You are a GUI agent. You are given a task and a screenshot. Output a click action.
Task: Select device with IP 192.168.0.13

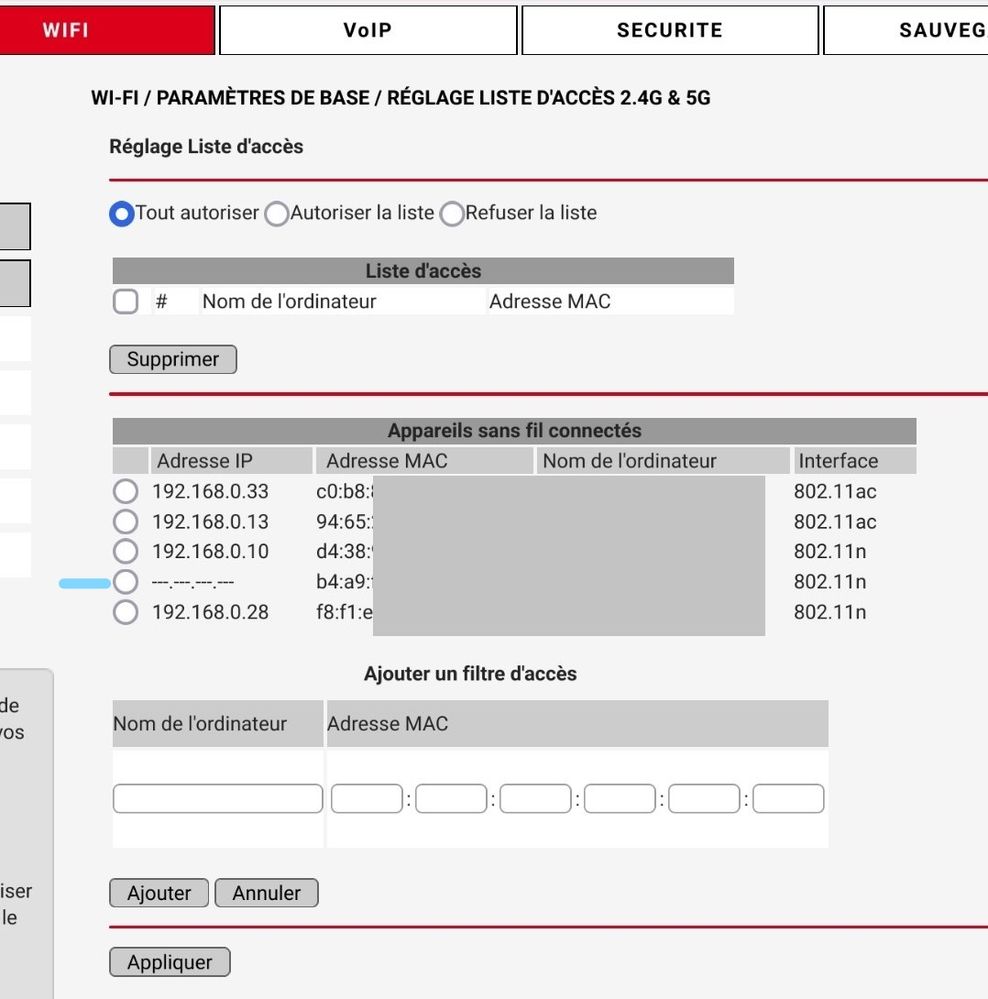pyautogui.click(x=126, y=521)
